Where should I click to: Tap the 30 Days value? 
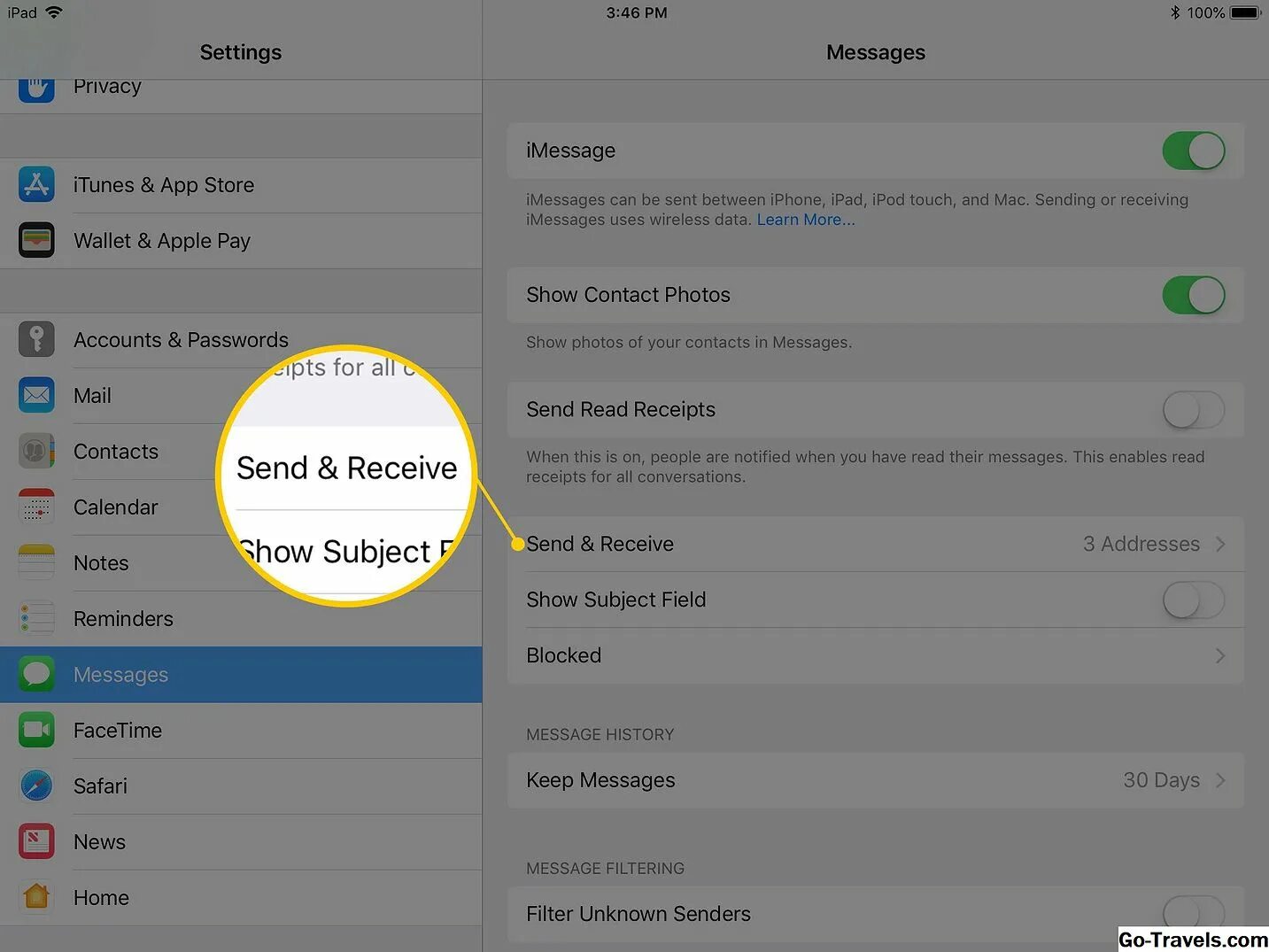pyautogui.click(x=1161, y=780)
